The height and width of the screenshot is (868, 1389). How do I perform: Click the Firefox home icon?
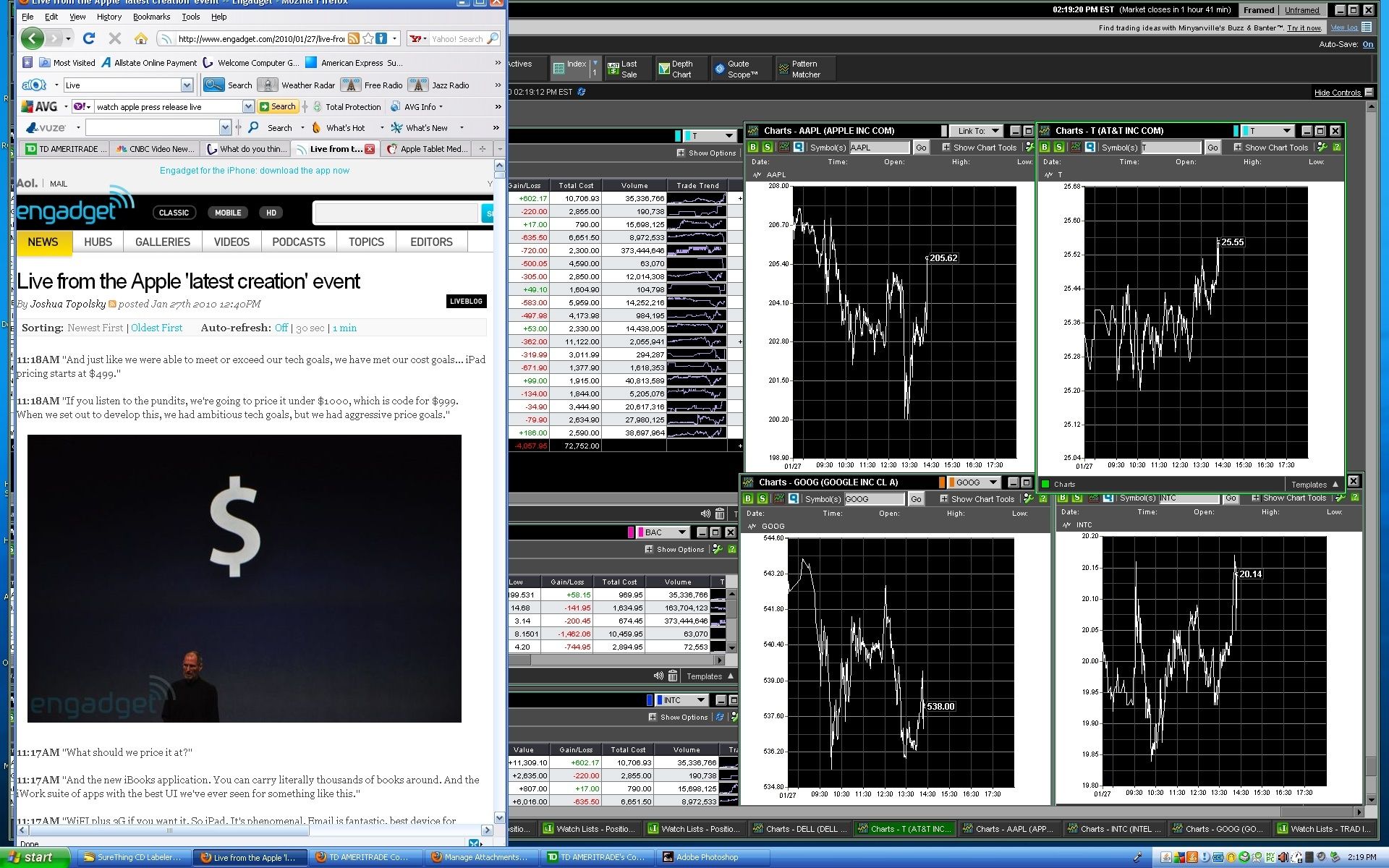[141, 38]
